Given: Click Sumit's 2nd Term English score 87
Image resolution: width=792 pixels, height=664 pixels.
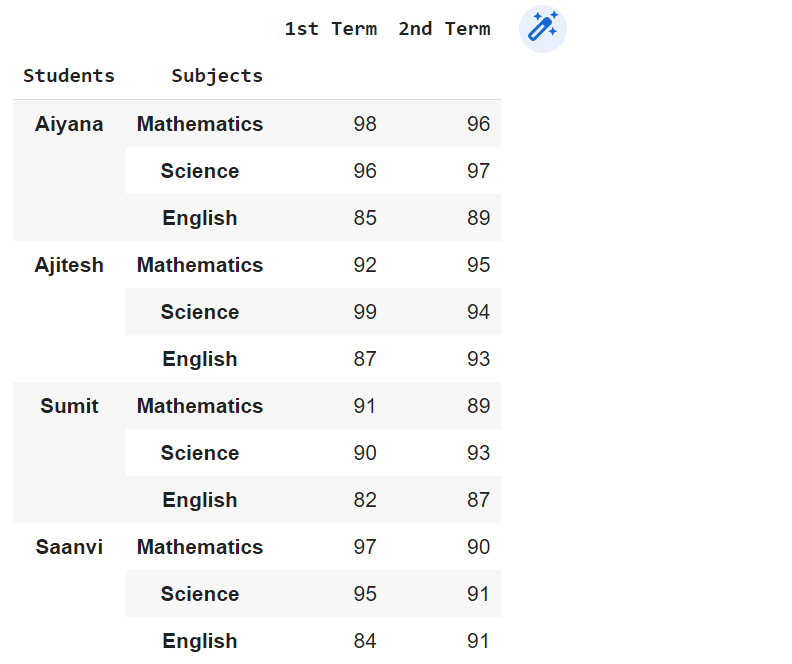Looking at the screenshot, I should (x=478, y=500).
